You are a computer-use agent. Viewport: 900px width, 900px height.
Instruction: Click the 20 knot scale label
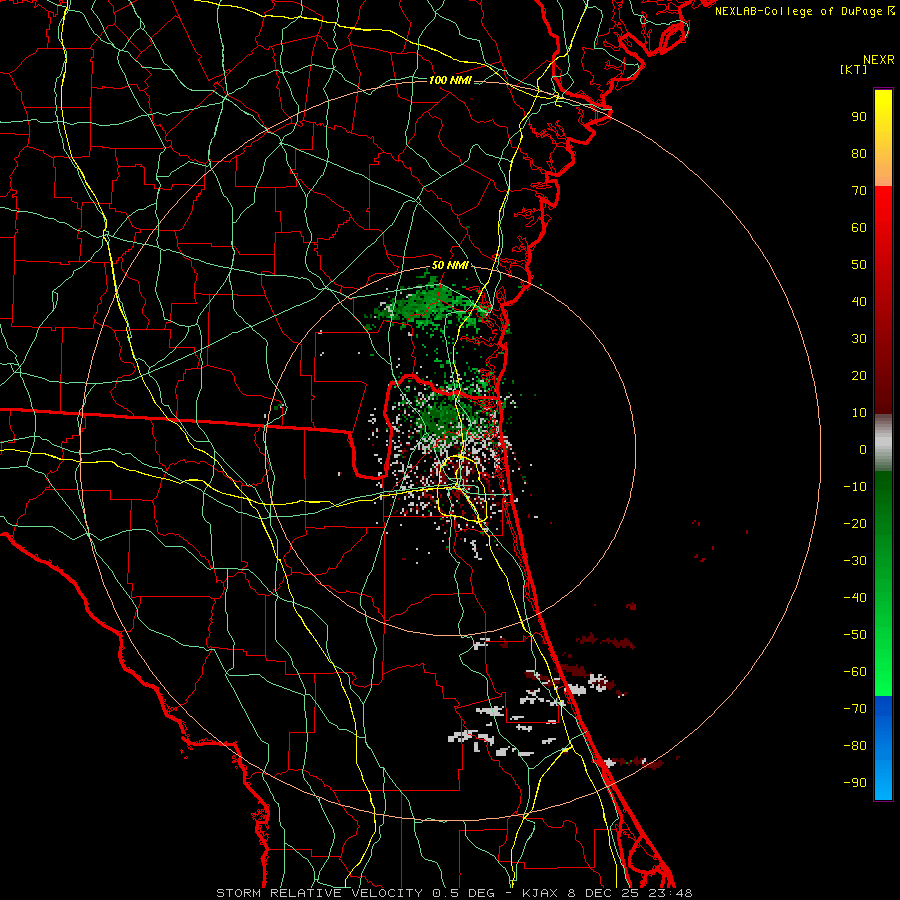click(859, 375)
